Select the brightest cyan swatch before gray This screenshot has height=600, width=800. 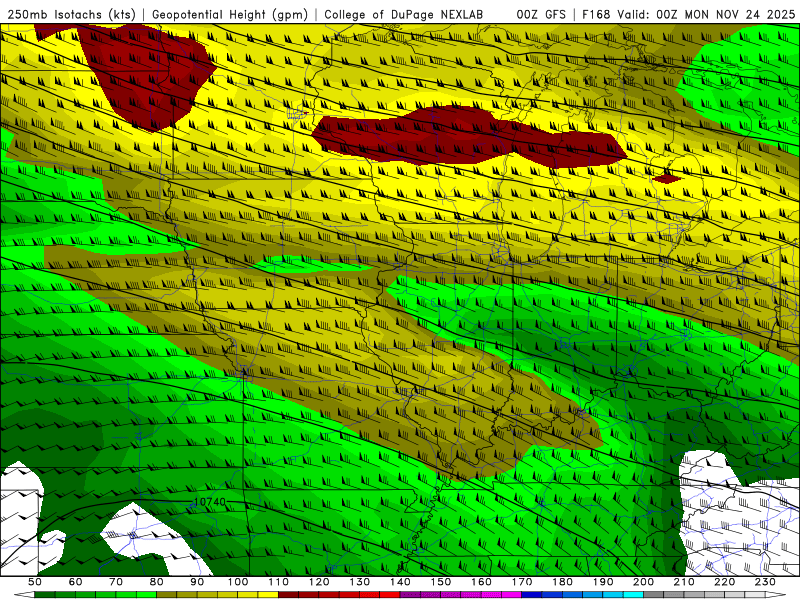(633, 594)
